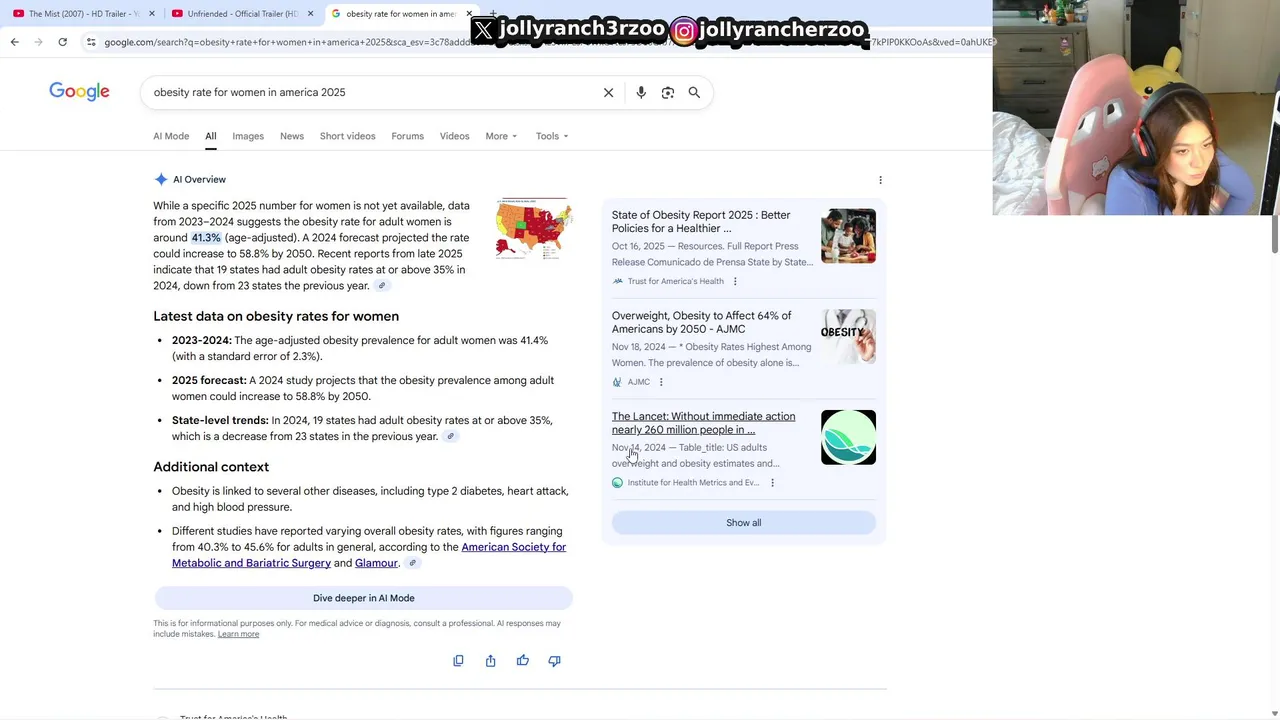Give thumbs down to AI Overview
The height and width of the screenshot is (720, 1280).
click(x=554, y=661)
